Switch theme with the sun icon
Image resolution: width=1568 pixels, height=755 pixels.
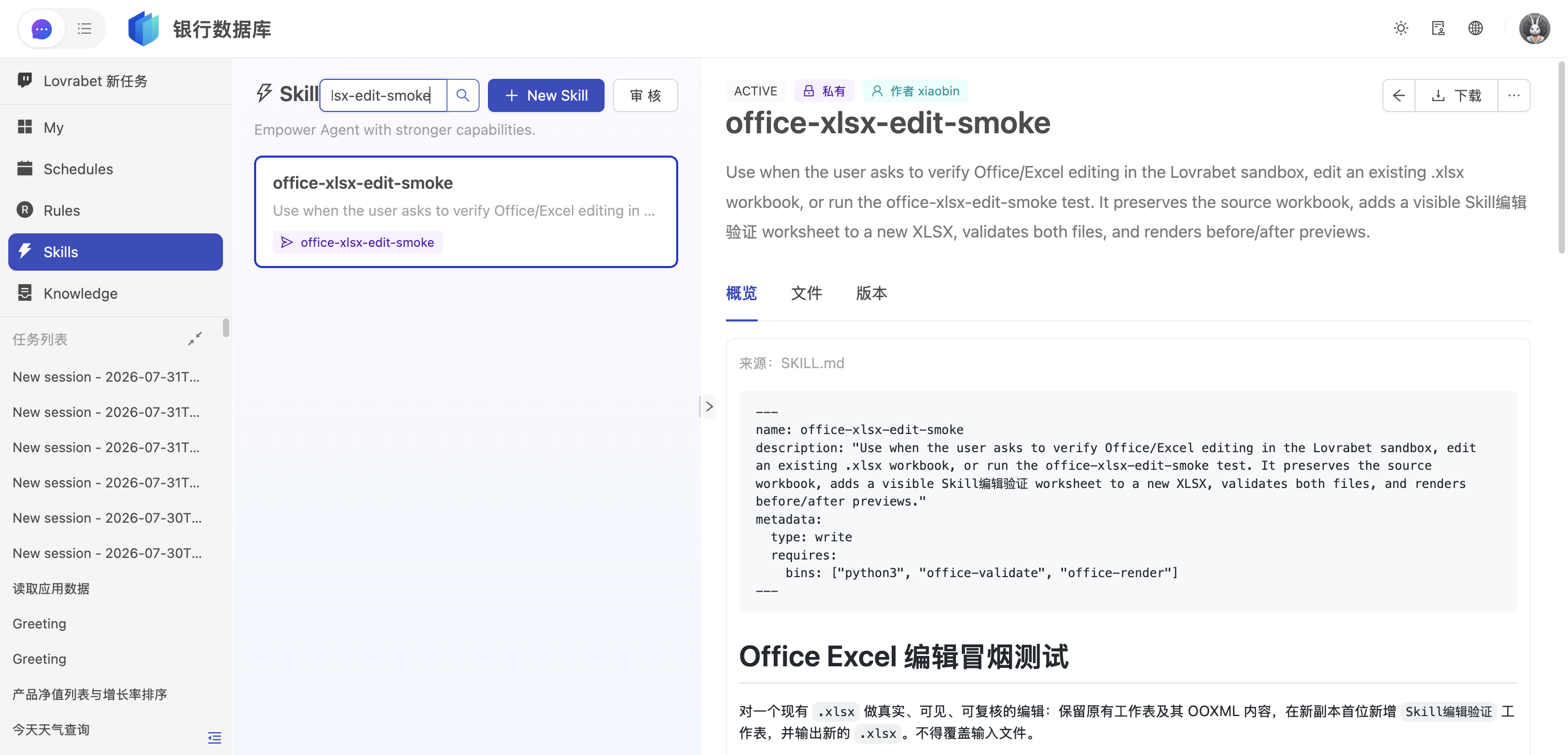pos(1401,28)
